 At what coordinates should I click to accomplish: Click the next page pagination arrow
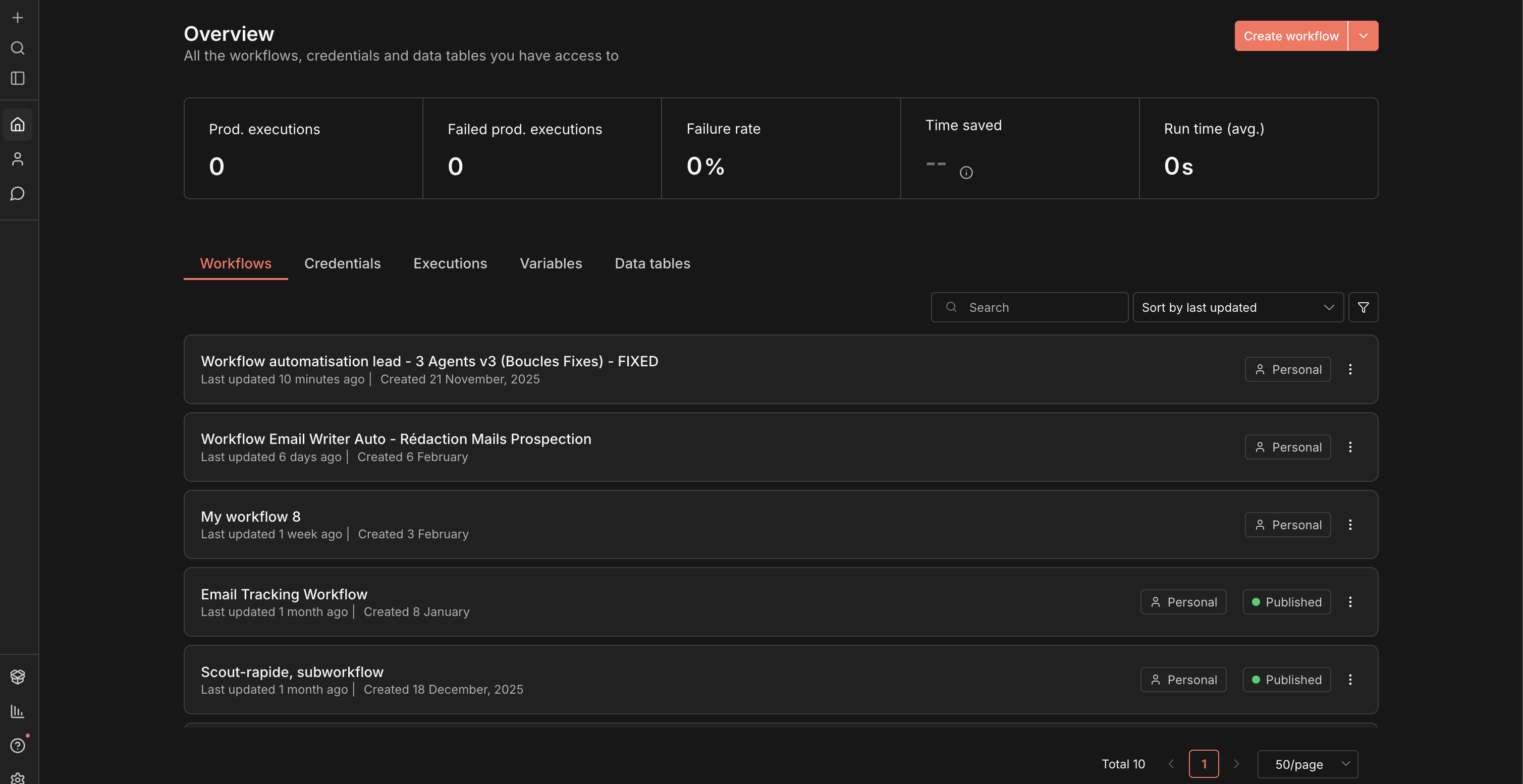pyautogui.click(x=1236, y=764)
